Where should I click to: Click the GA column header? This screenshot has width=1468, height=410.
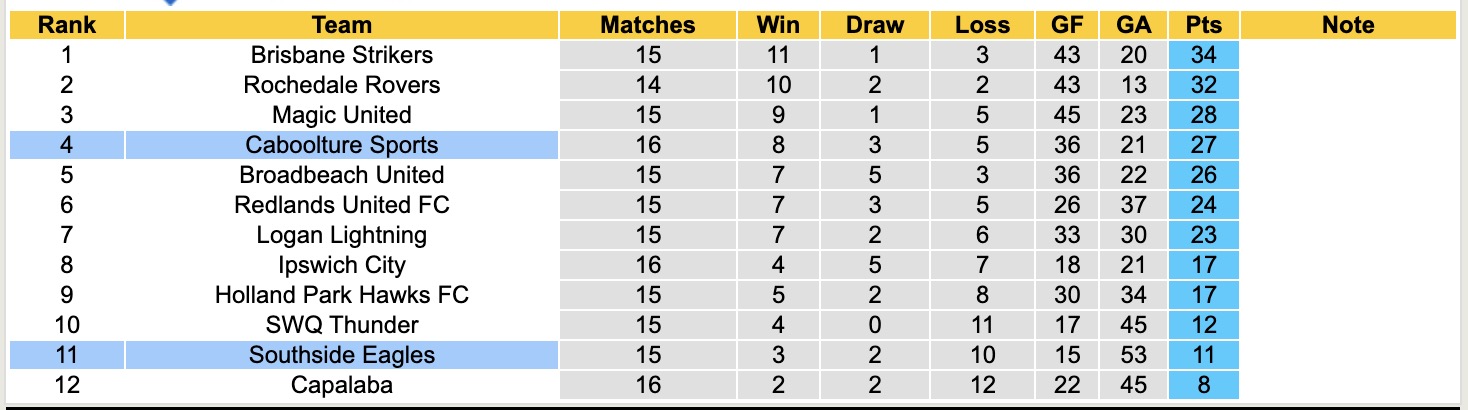pyautogui.click(x=1133, y=25)
